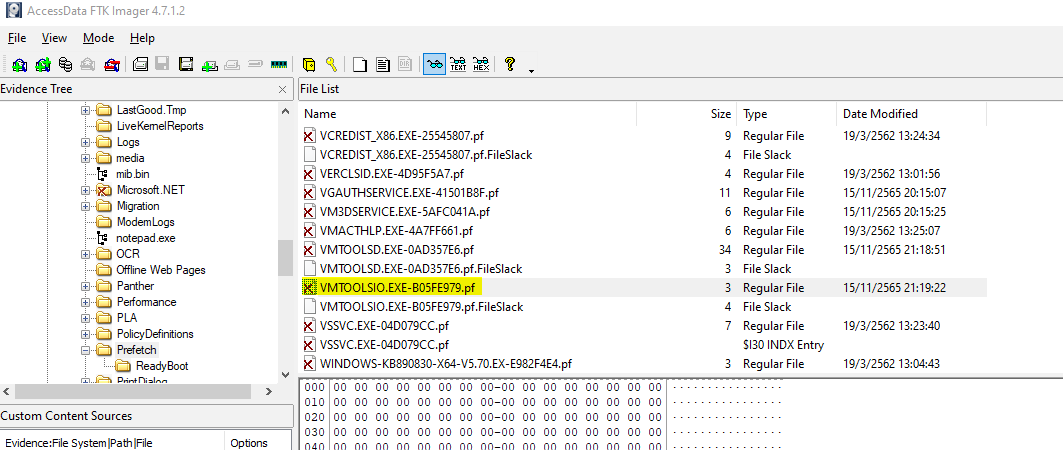Sort file list by Date Modified column
Image resolution: width=1063 pixels, height=450 pixels.
911,114
